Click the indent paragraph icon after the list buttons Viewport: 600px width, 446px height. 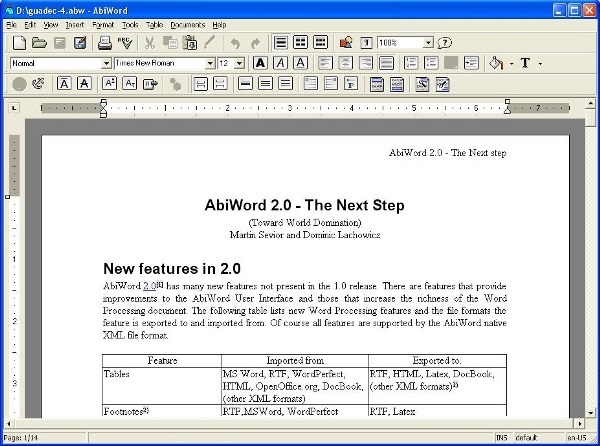pyautogui.click(x=471, y=63)
